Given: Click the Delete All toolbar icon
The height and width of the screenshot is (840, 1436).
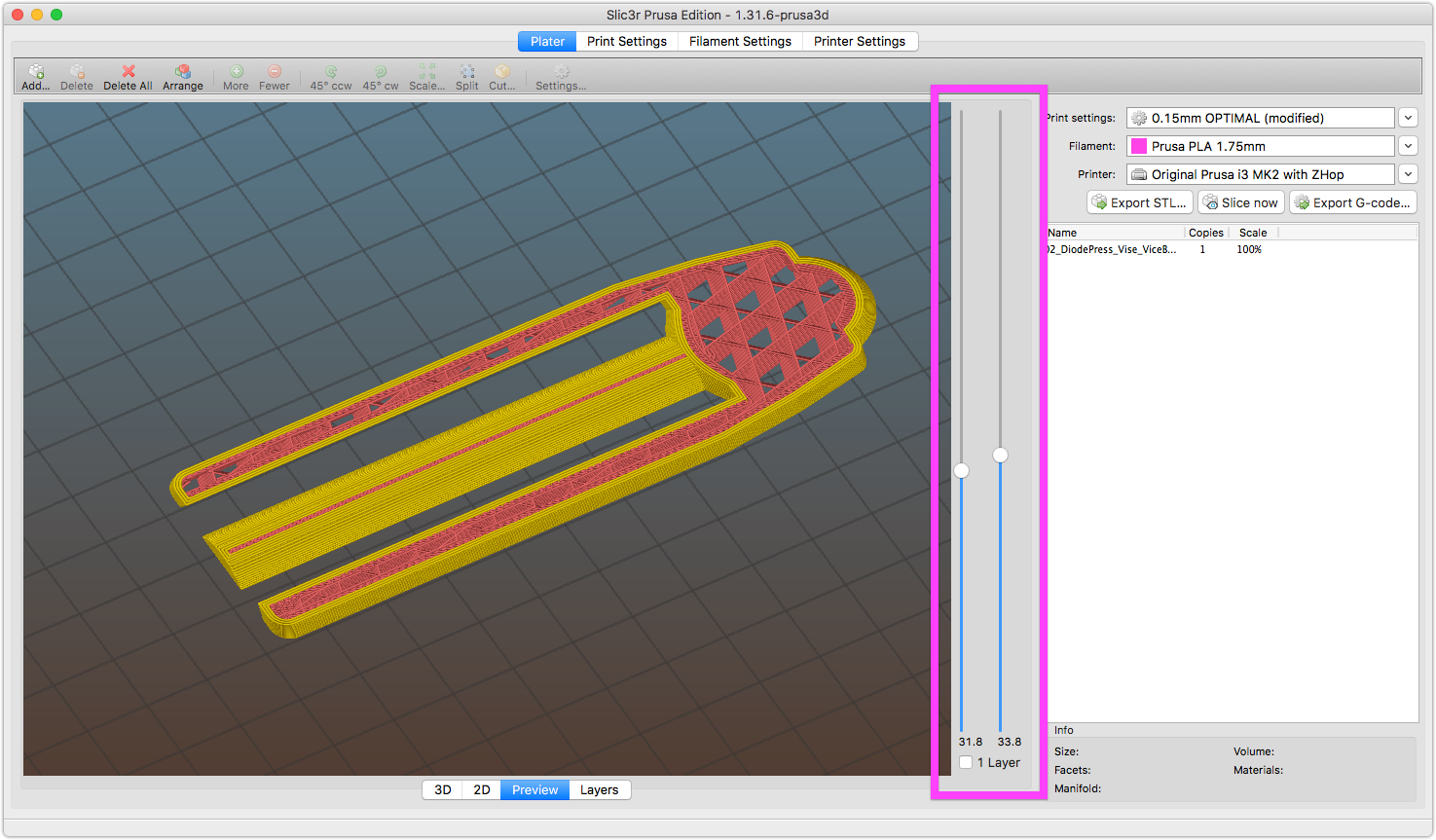Looking at the screenshot, I should click(x=128, y=72).
